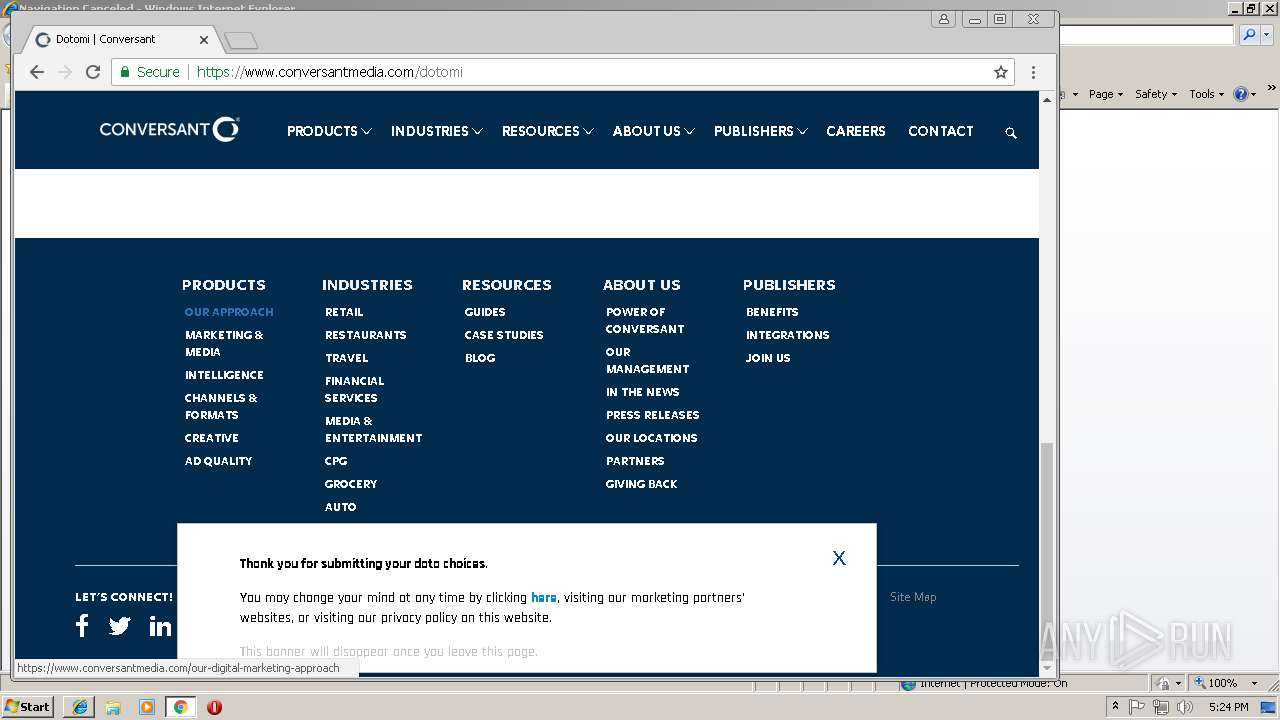Image resolution: width=1280 pixels, height=720 pixels.
Task: Open the Our Management link
Action: click(x=647, y=360)
